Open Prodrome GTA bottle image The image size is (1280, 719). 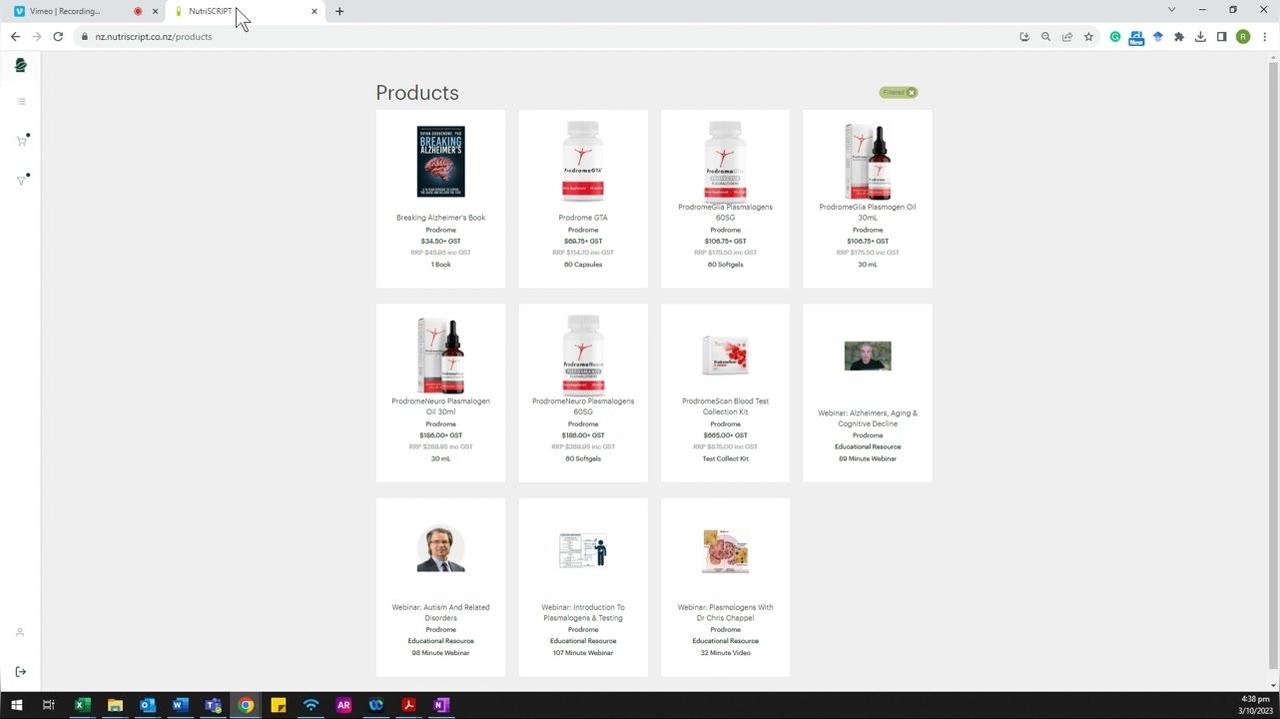point(583,161)
